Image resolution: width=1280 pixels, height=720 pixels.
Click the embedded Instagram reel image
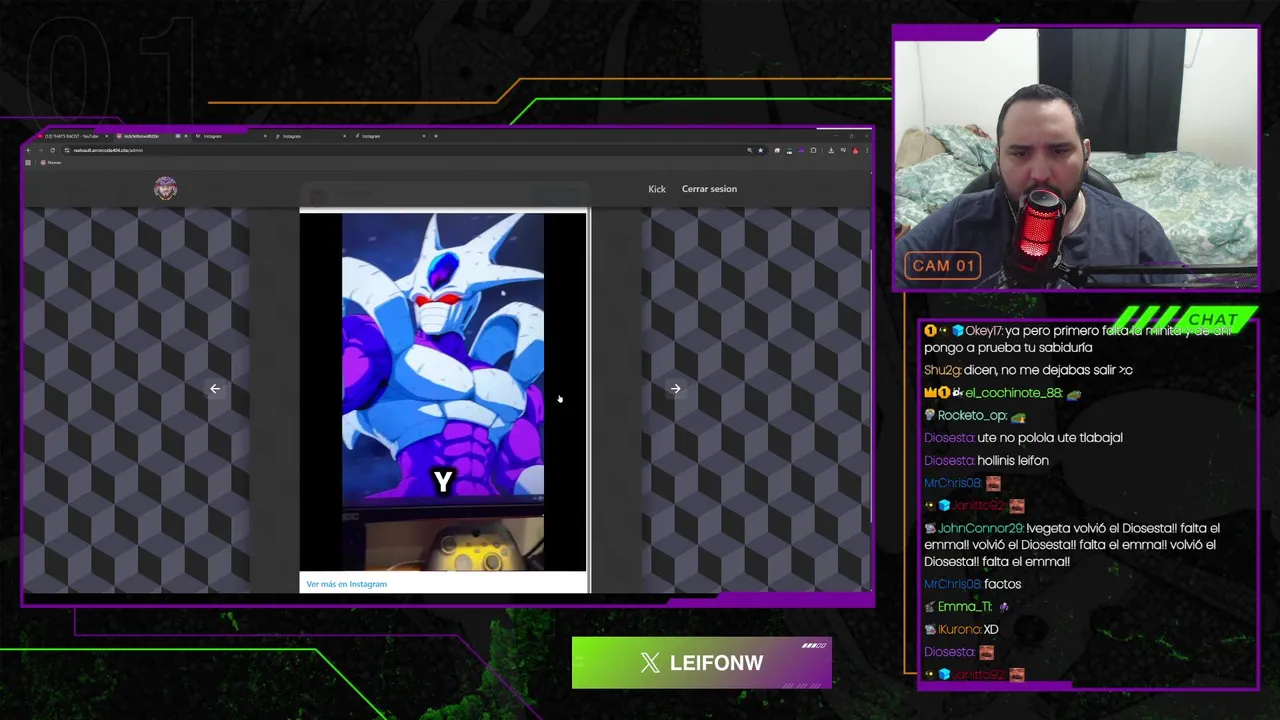[x=443, y=391]
